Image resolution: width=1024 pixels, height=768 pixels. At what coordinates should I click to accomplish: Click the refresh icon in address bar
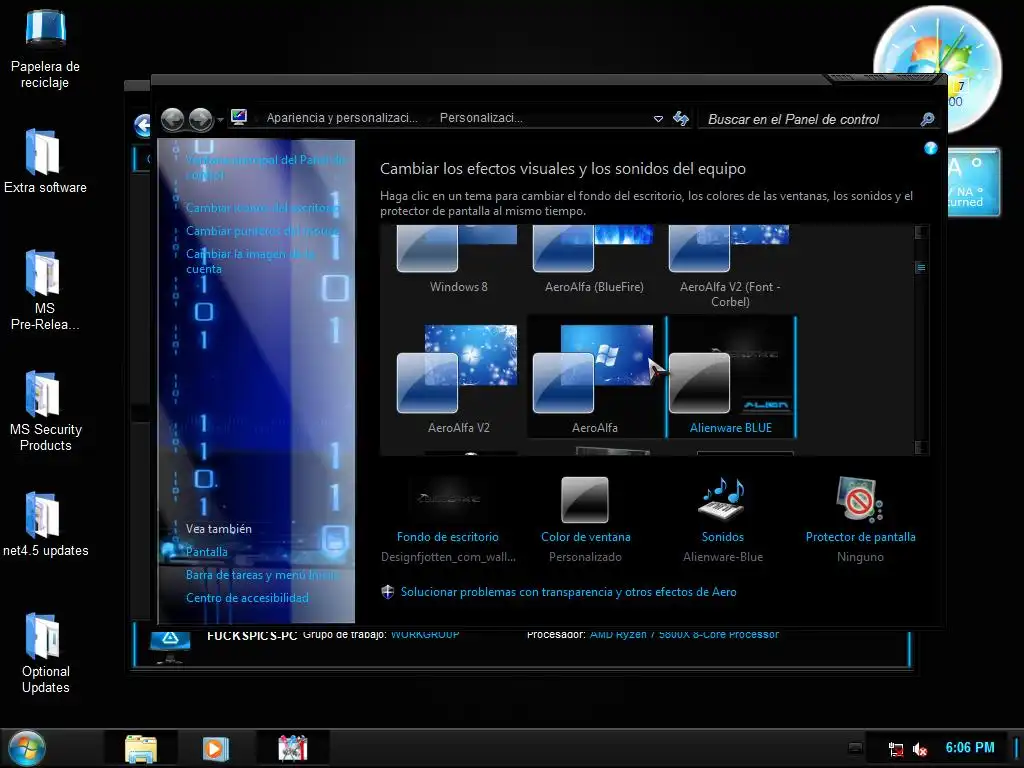click(x=680, y=118)
